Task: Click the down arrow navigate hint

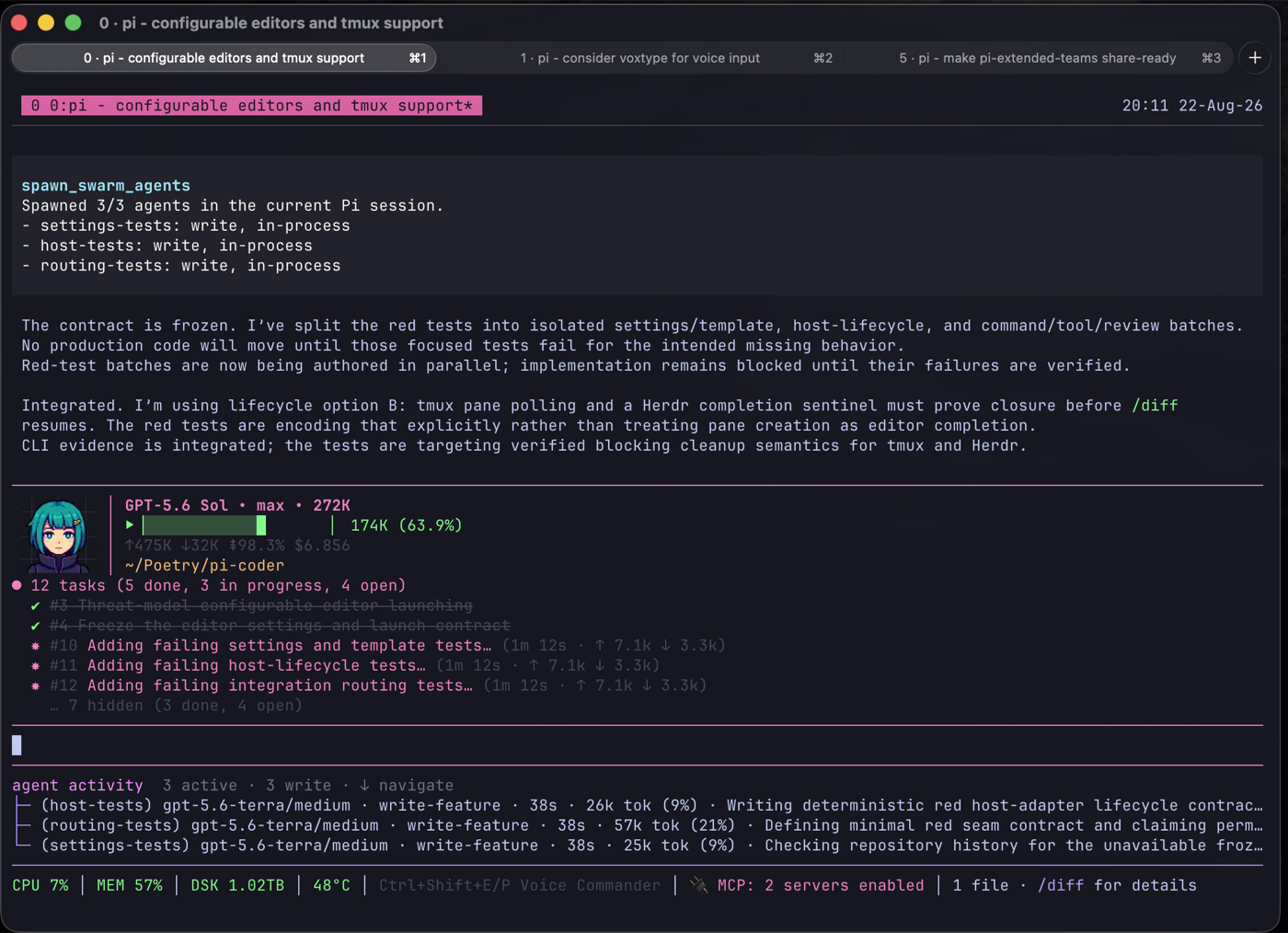Action: click(364, 785)
